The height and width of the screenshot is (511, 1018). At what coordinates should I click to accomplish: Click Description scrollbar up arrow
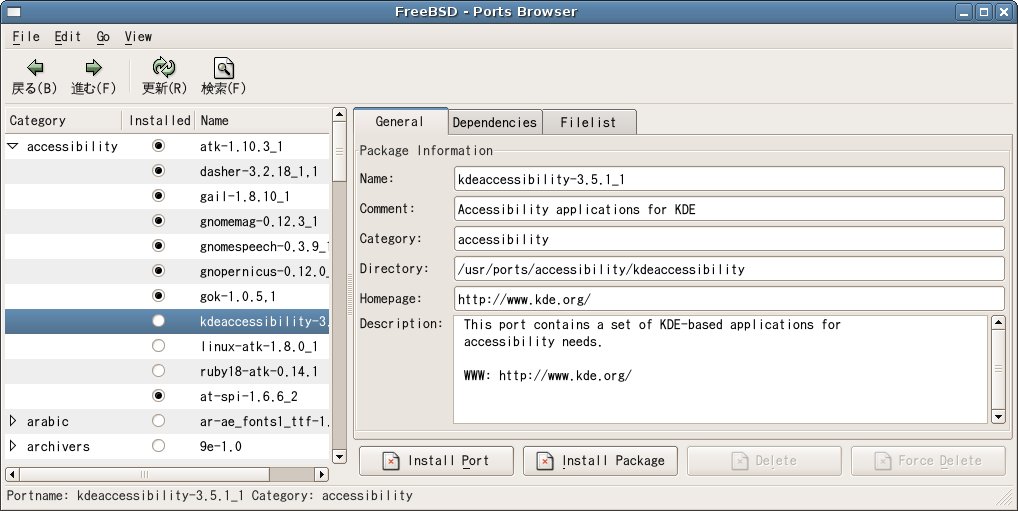pyautogui.click(x=998, y=322)
